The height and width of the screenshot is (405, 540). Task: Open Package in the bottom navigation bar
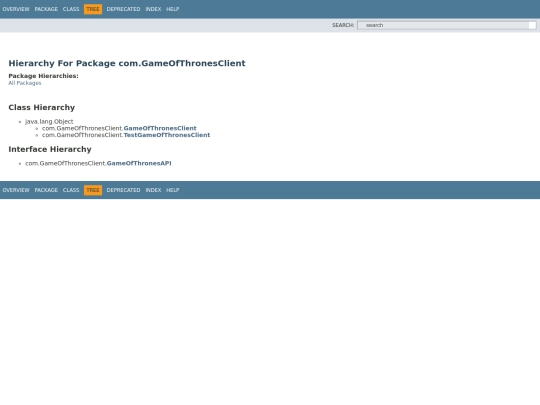(x=46, y=190)
